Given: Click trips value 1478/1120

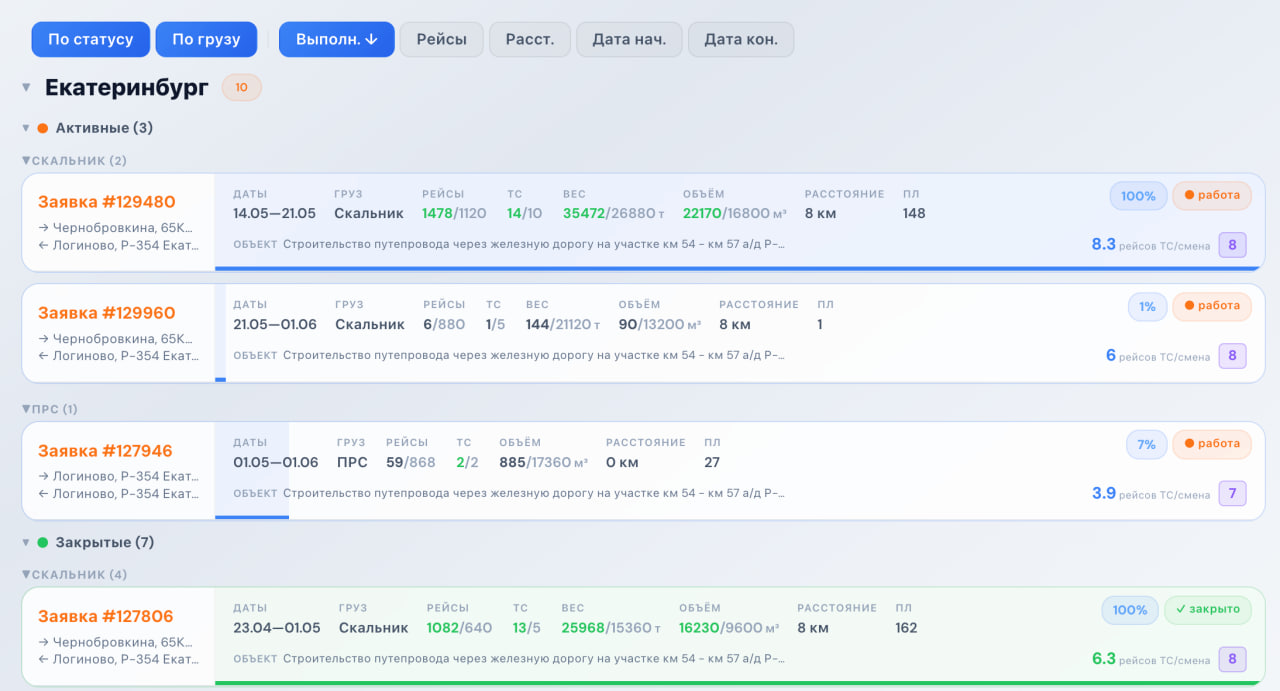Looking at the screenshot, I should [454, 213].
